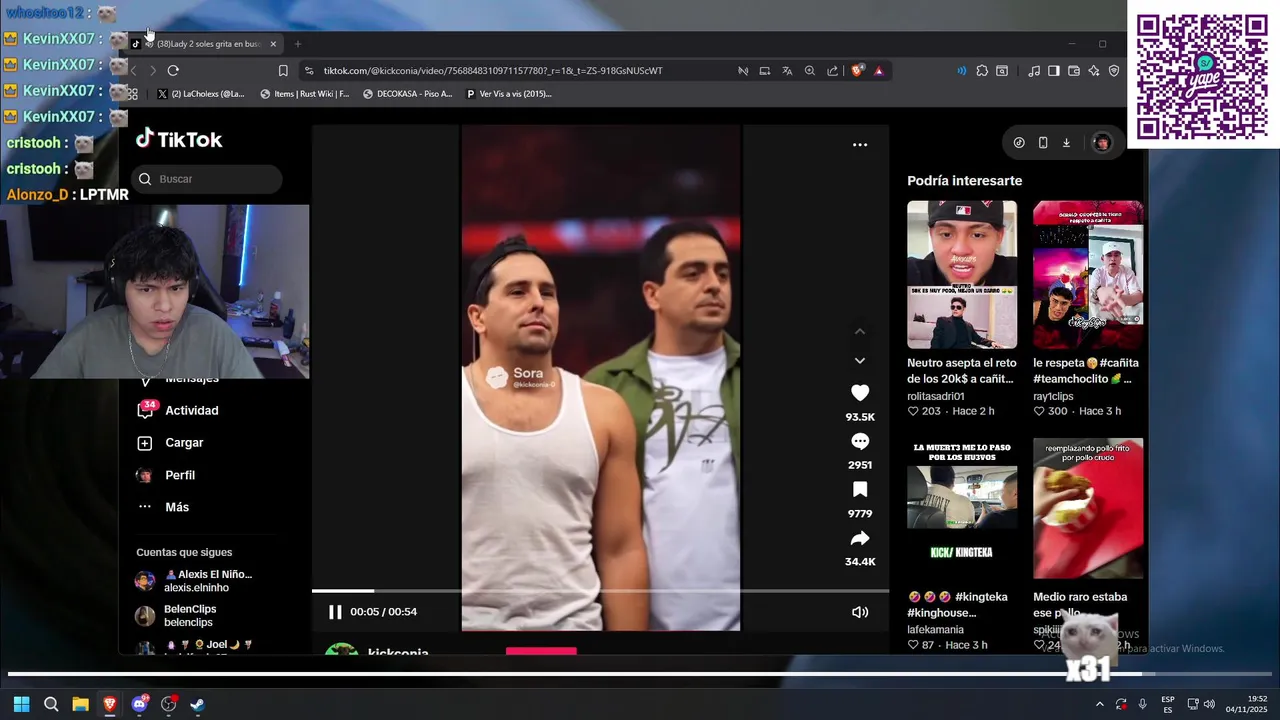Open the TikTok coins icon at top right
The width and height of the screenshot is (1280, 720).
click(x=1019, y=143)
